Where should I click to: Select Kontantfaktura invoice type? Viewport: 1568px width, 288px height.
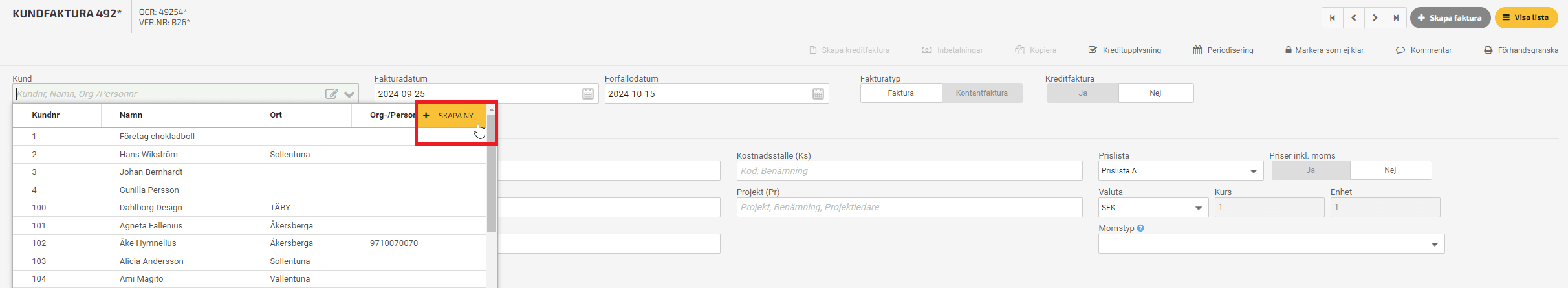coord(982,93)
